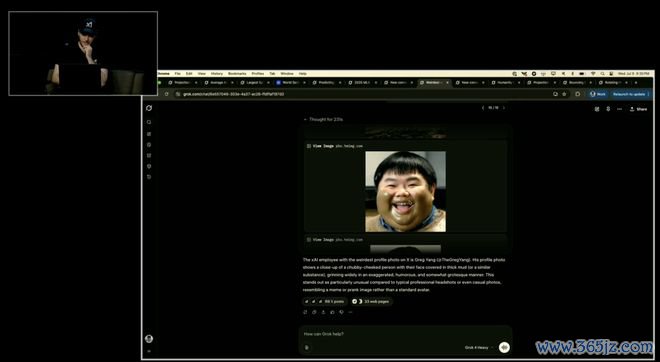Image resolution: width=660 pixels, height=362 pixels.
Task: Go to the next response version
Action: tap(503, 108)
